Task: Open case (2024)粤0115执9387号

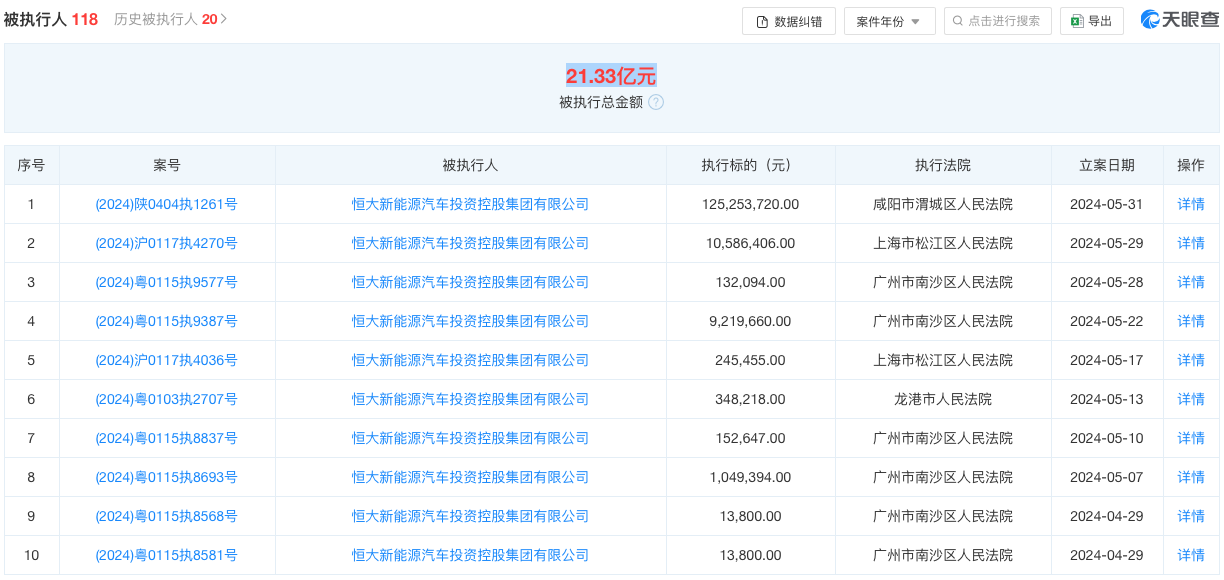Action: (166, 321)
